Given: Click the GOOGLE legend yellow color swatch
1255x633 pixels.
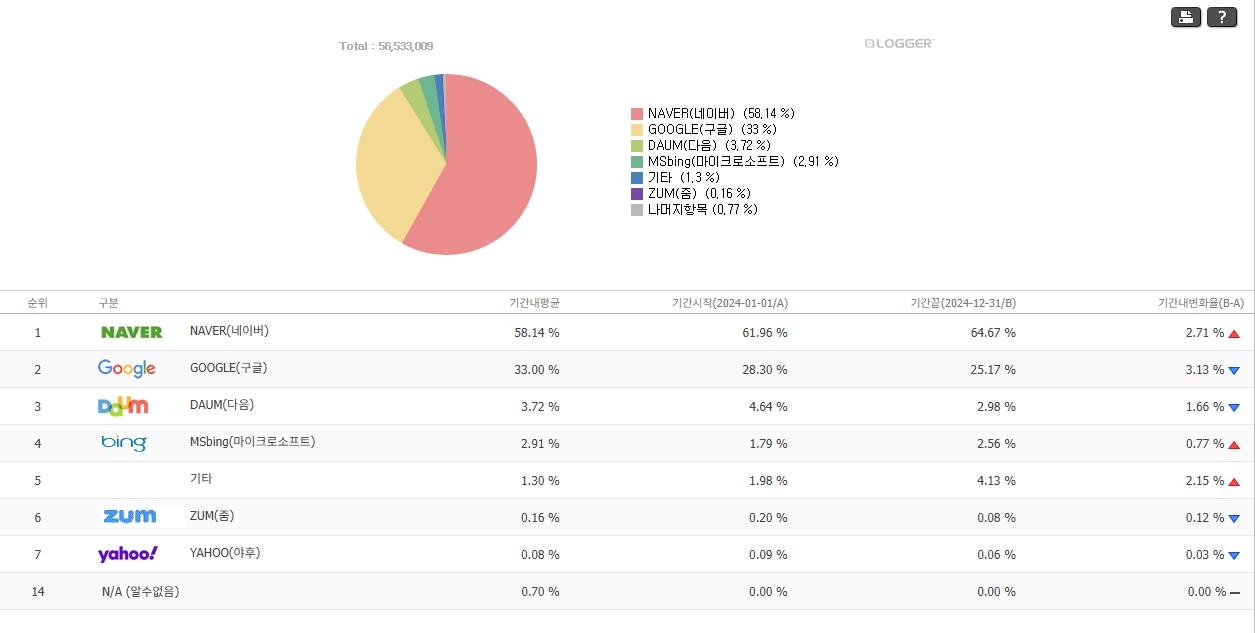Looking at the screenshot, I should 637,130.
